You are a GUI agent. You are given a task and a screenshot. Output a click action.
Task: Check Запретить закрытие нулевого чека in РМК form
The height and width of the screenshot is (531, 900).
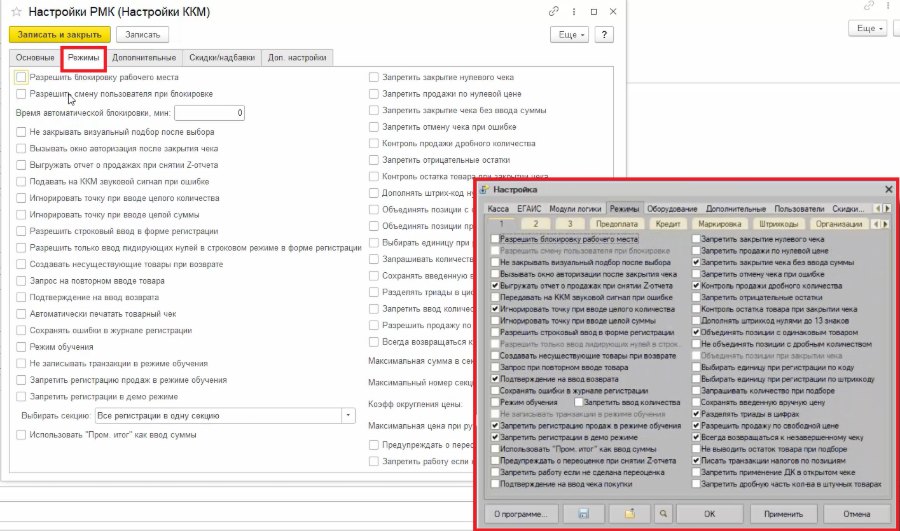374,77
